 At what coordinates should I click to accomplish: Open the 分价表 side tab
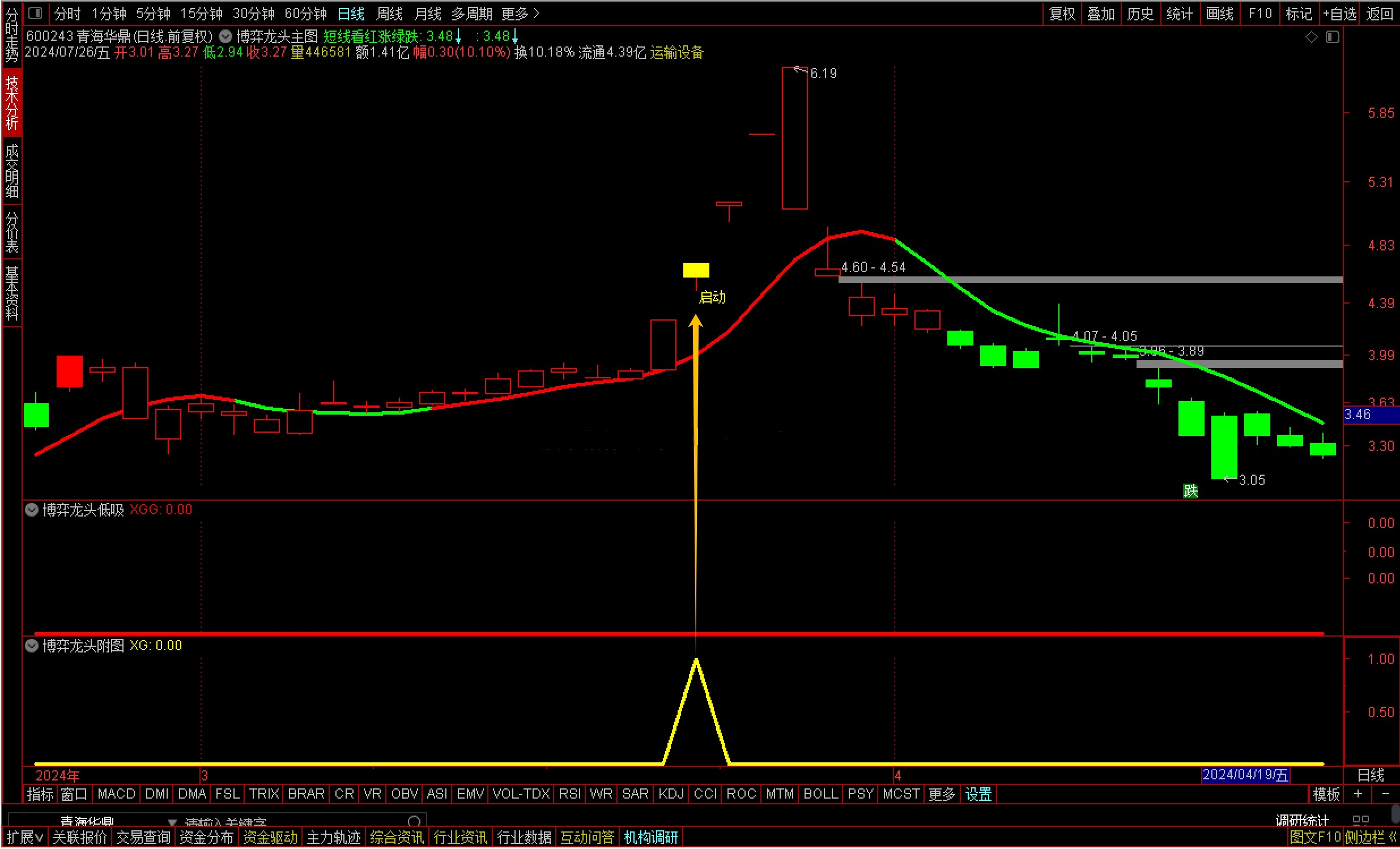12,232
